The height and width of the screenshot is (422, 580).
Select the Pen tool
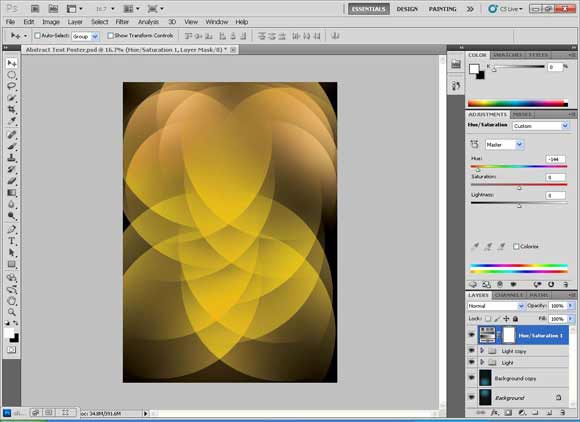click(x=12, y=229)
